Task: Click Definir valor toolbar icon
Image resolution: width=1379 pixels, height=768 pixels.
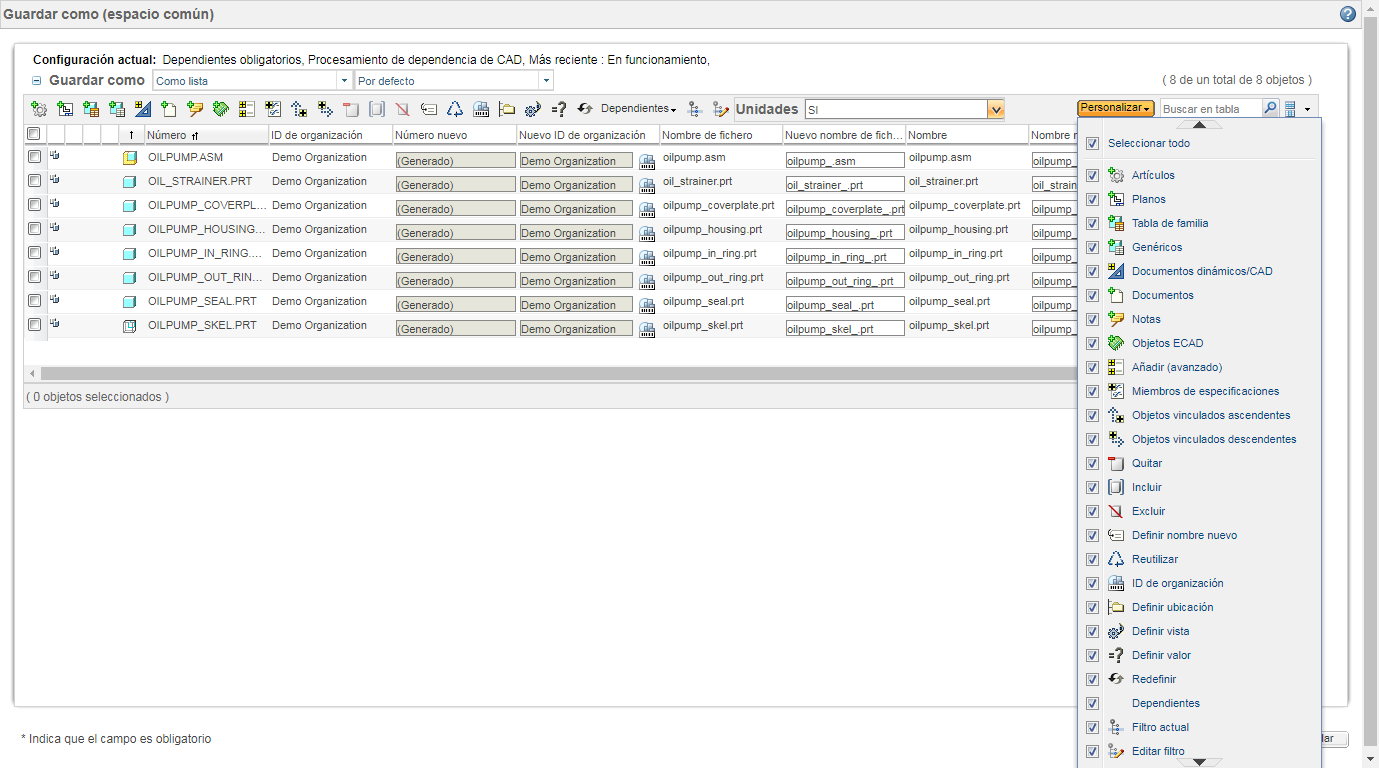Action: tap(559, 109)
